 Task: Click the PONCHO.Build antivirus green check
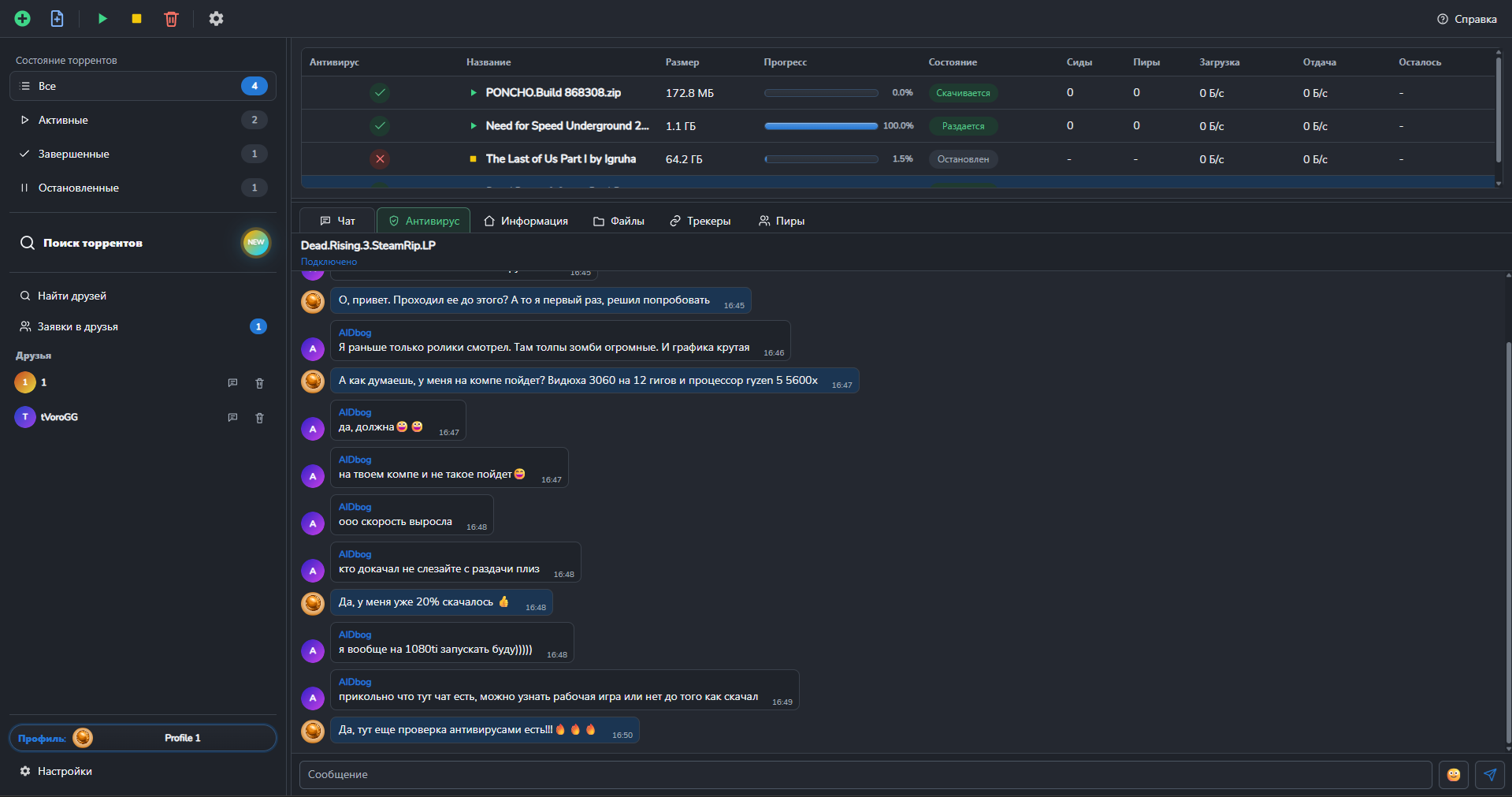click(x=380, y=93)
